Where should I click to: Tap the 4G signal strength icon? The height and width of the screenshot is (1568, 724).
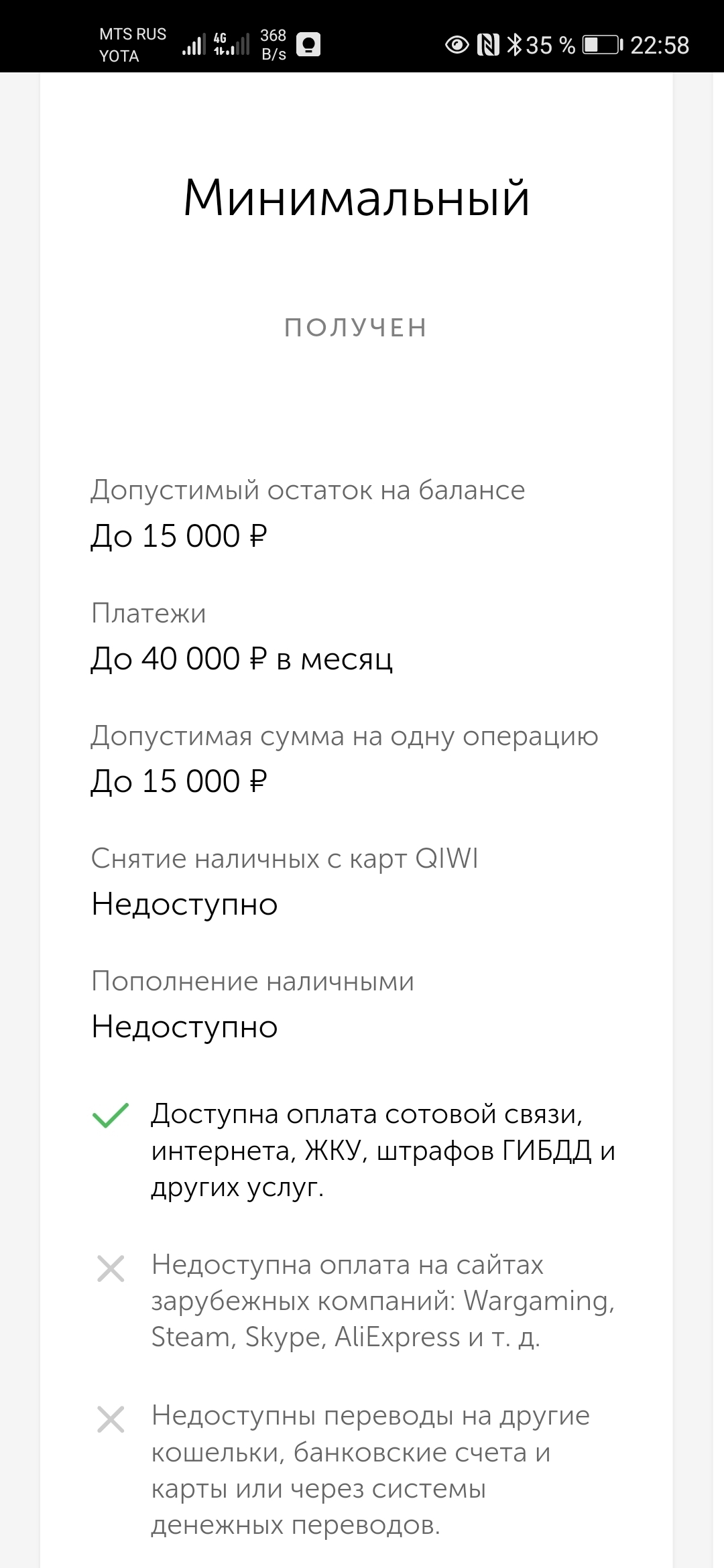click(231, 44)
